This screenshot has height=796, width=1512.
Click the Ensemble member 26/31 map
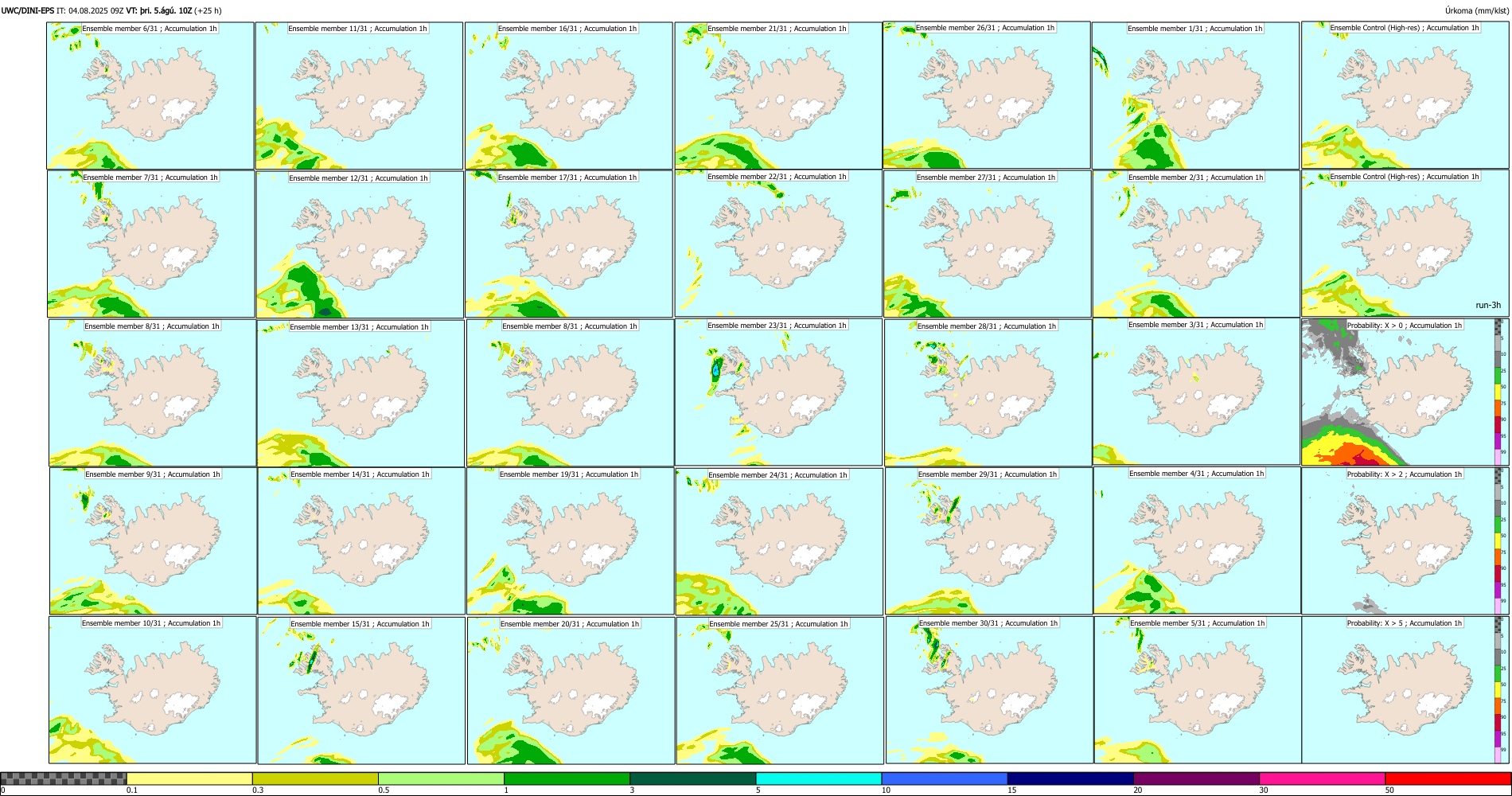pyautogui.click(x=987, y=95)
